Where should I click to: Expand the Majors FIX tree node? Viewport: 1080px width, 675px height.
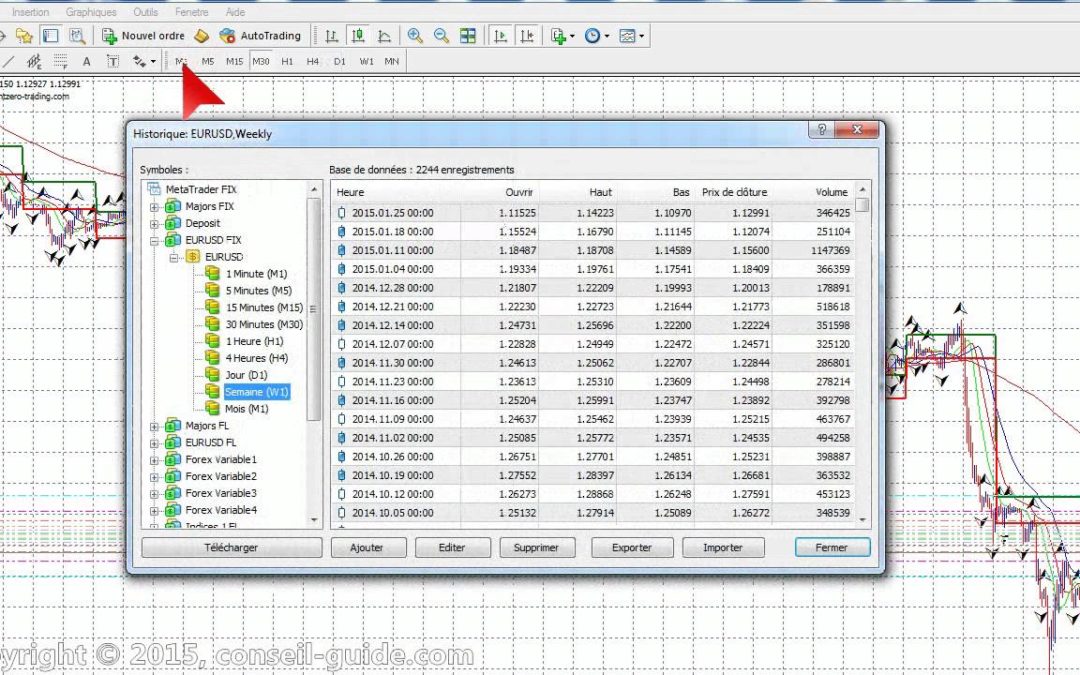pyautogui.click(x=155, y=207)
